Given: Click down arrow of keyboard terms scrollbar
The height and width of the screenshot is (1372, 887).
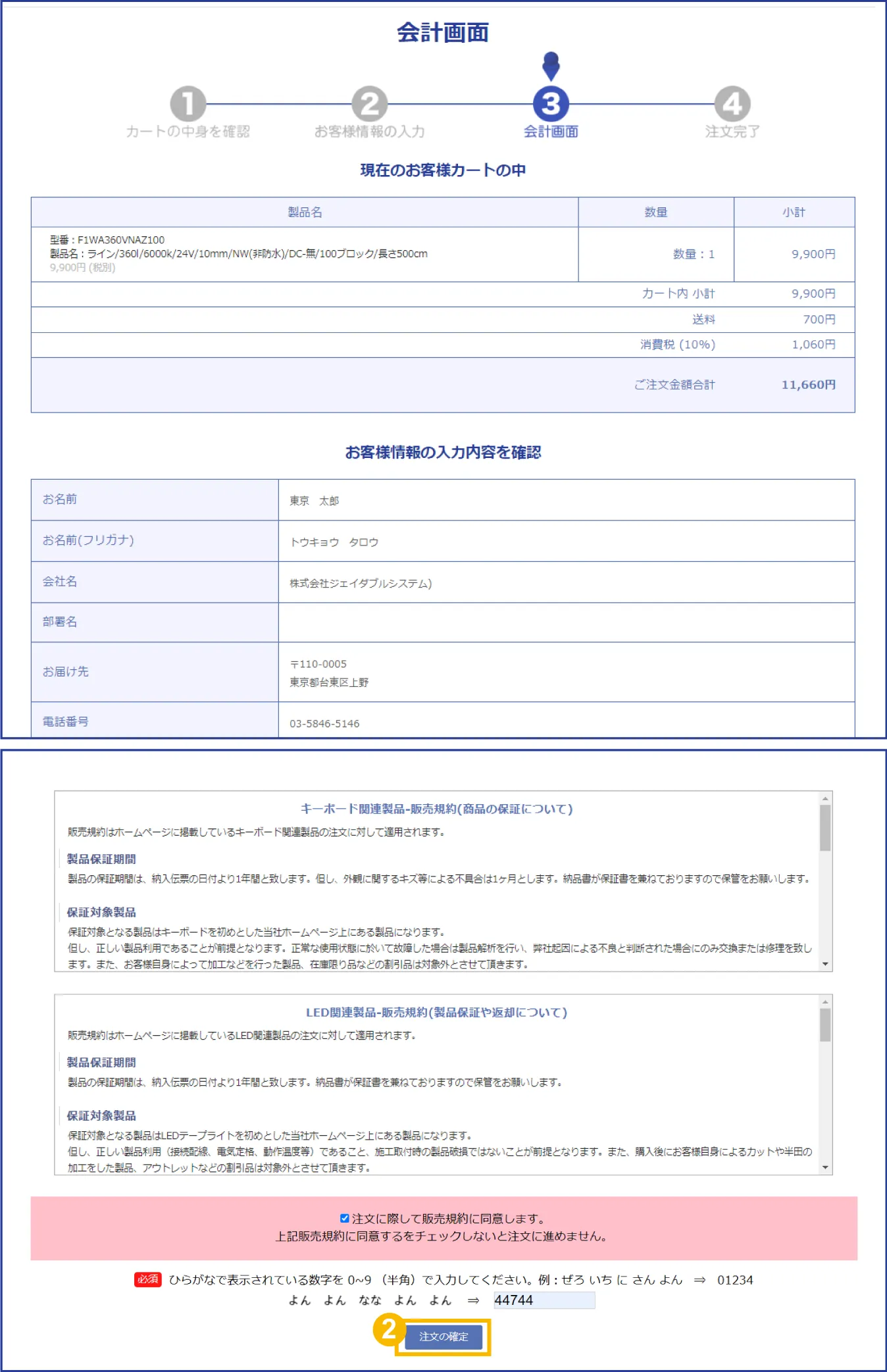Looking at the screenshot, I should tap(825, 964).
